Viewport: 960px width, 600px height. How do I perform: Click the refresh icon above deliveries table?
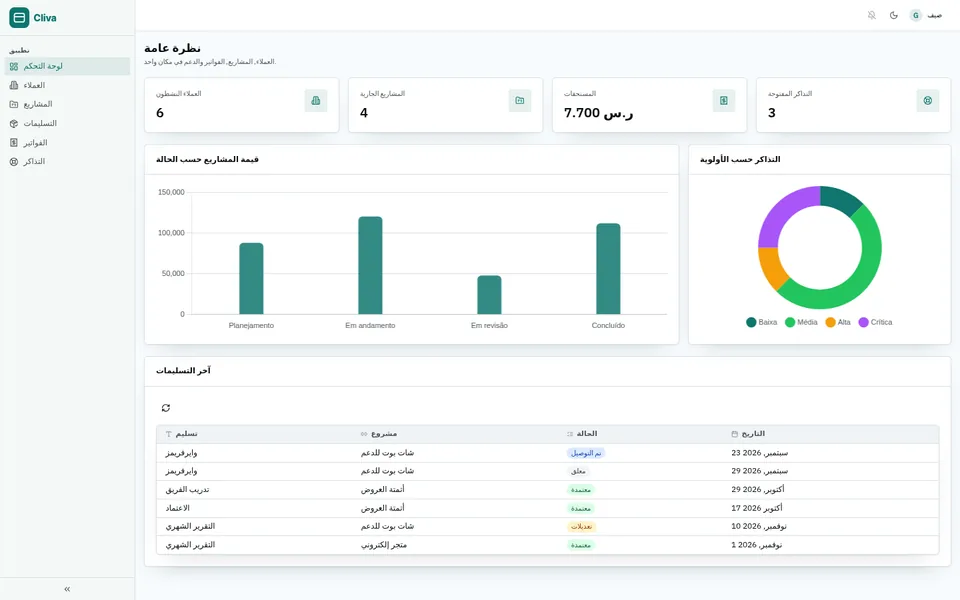(x=166, y=408)
